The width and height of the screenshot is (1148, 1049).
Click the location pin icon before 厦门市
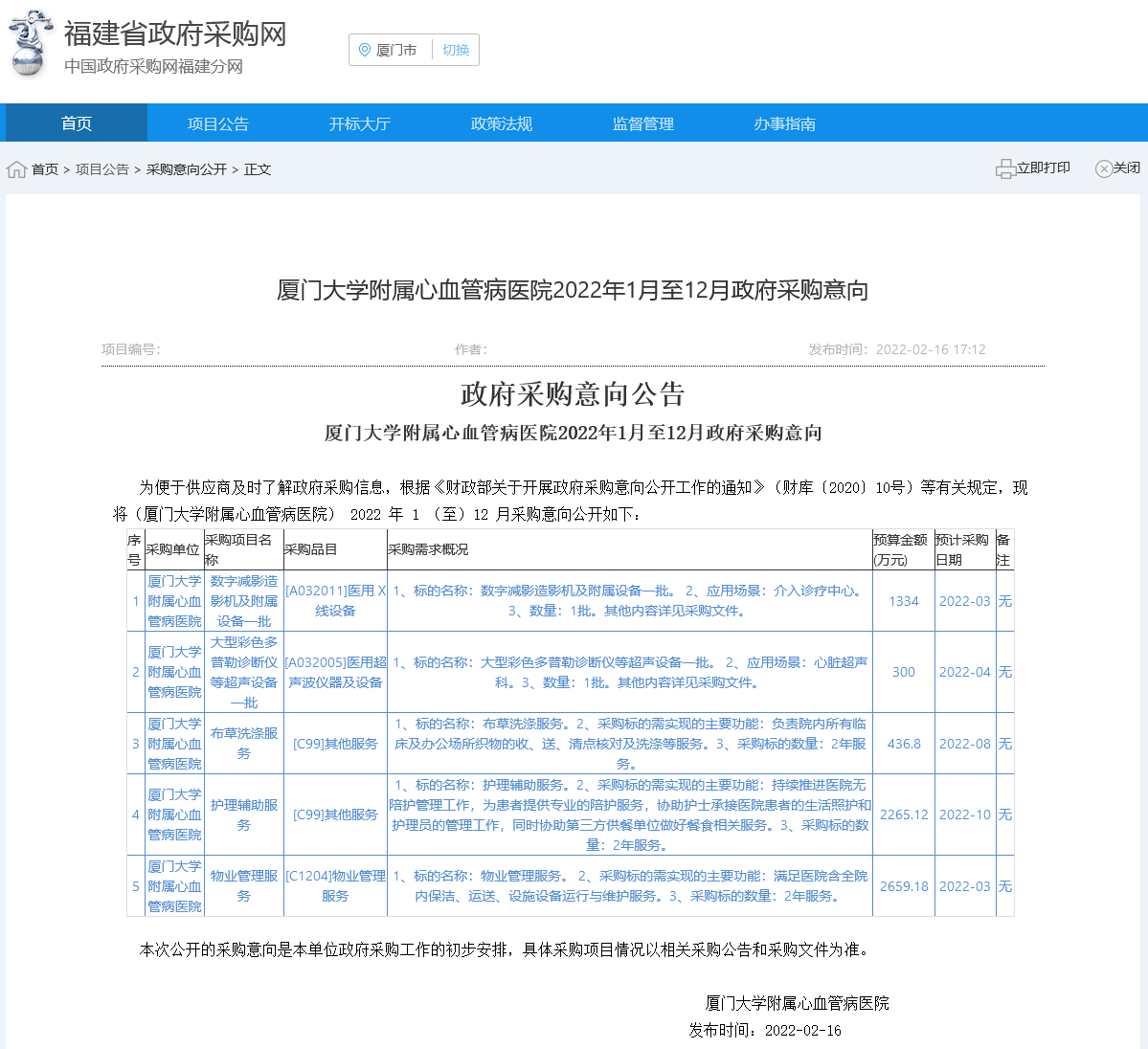tap(365, 50)
